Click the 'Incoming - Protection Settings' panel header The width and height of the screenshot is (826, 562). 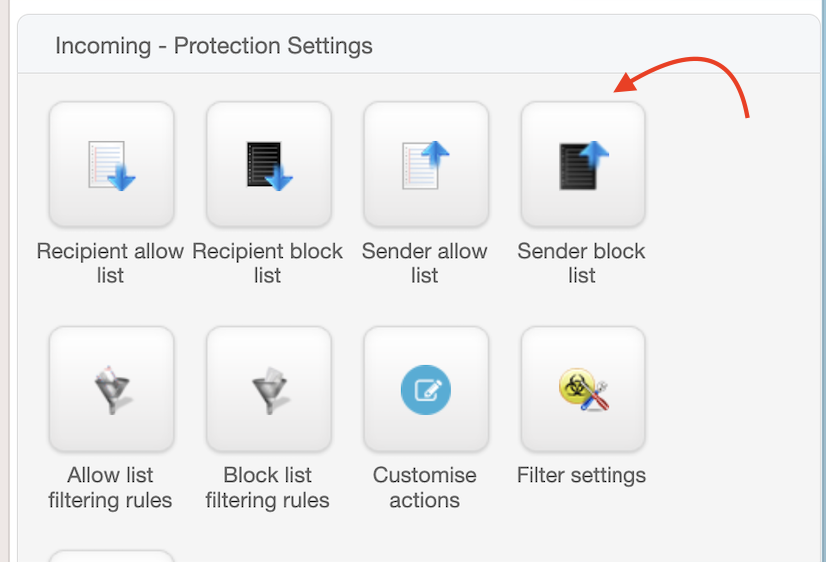point(214,45)
